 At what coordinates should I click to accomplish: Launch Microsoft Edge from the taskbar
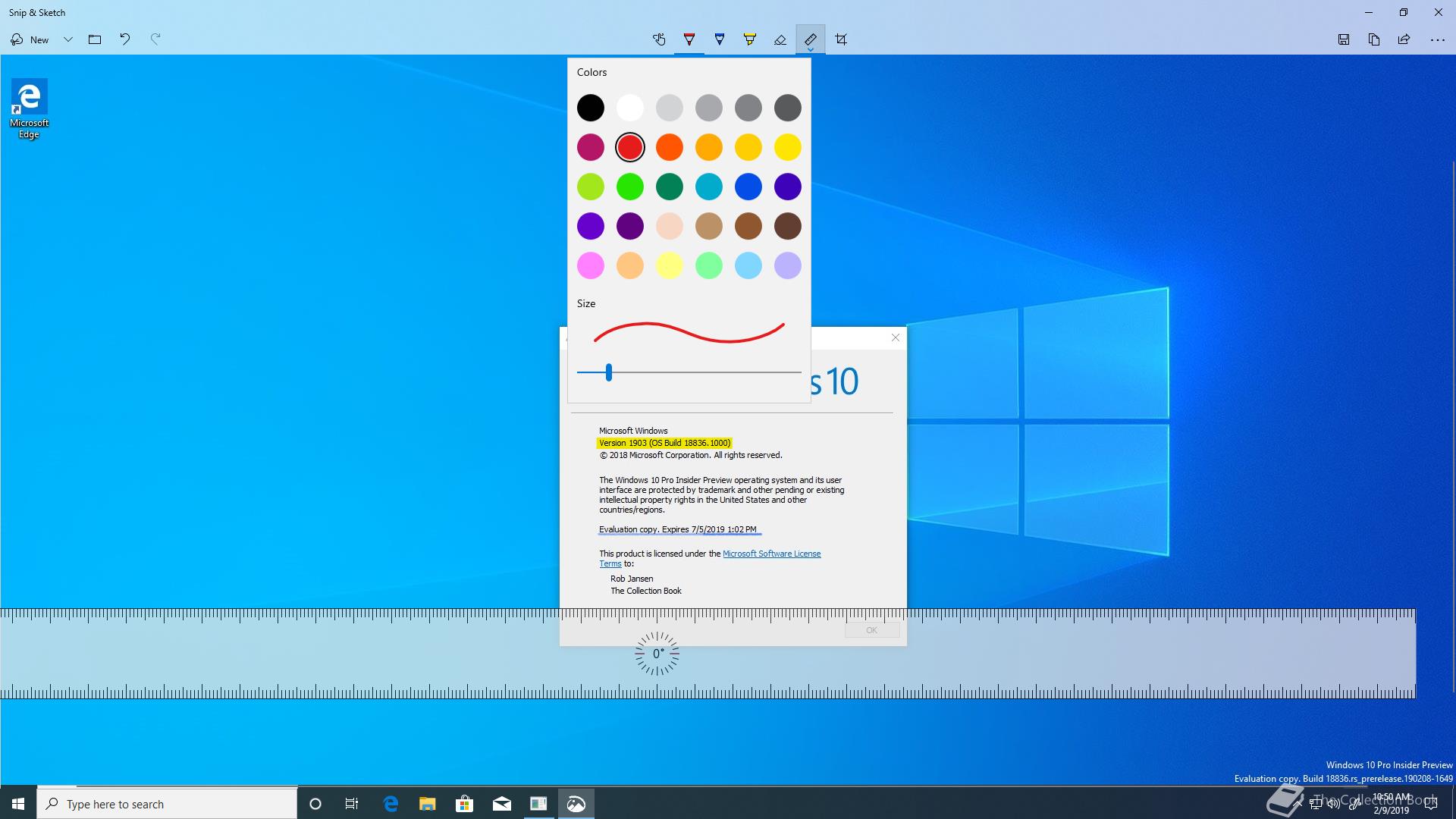391,804
